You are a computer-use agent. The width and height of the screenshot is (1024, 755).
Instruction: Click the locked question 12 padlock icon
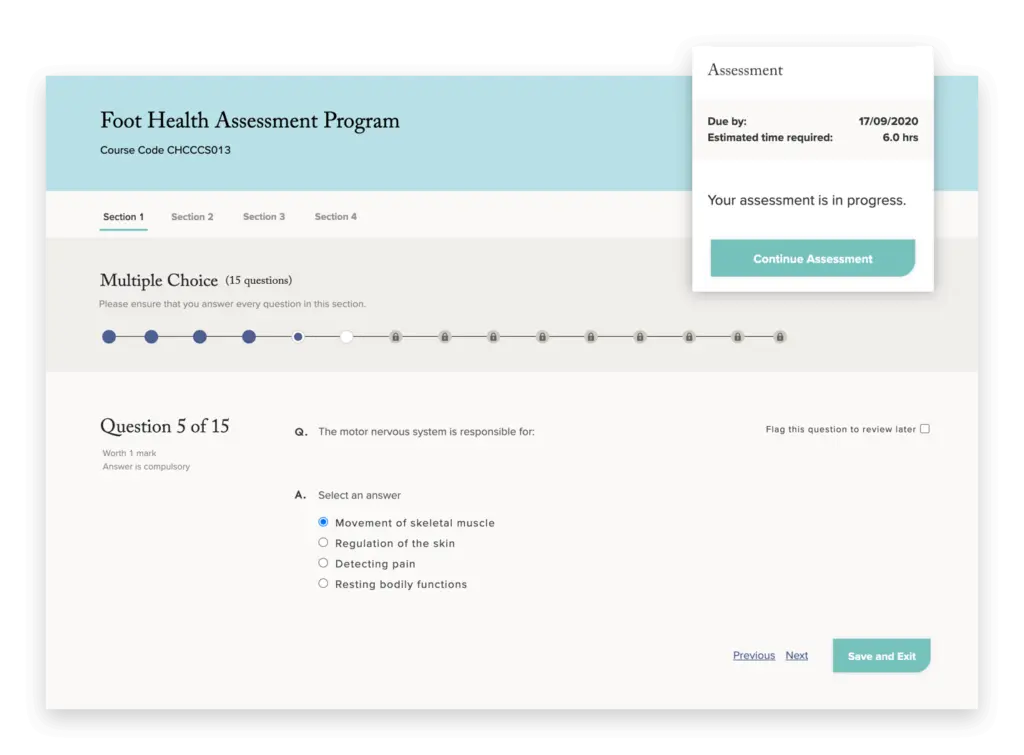(640, 337)
